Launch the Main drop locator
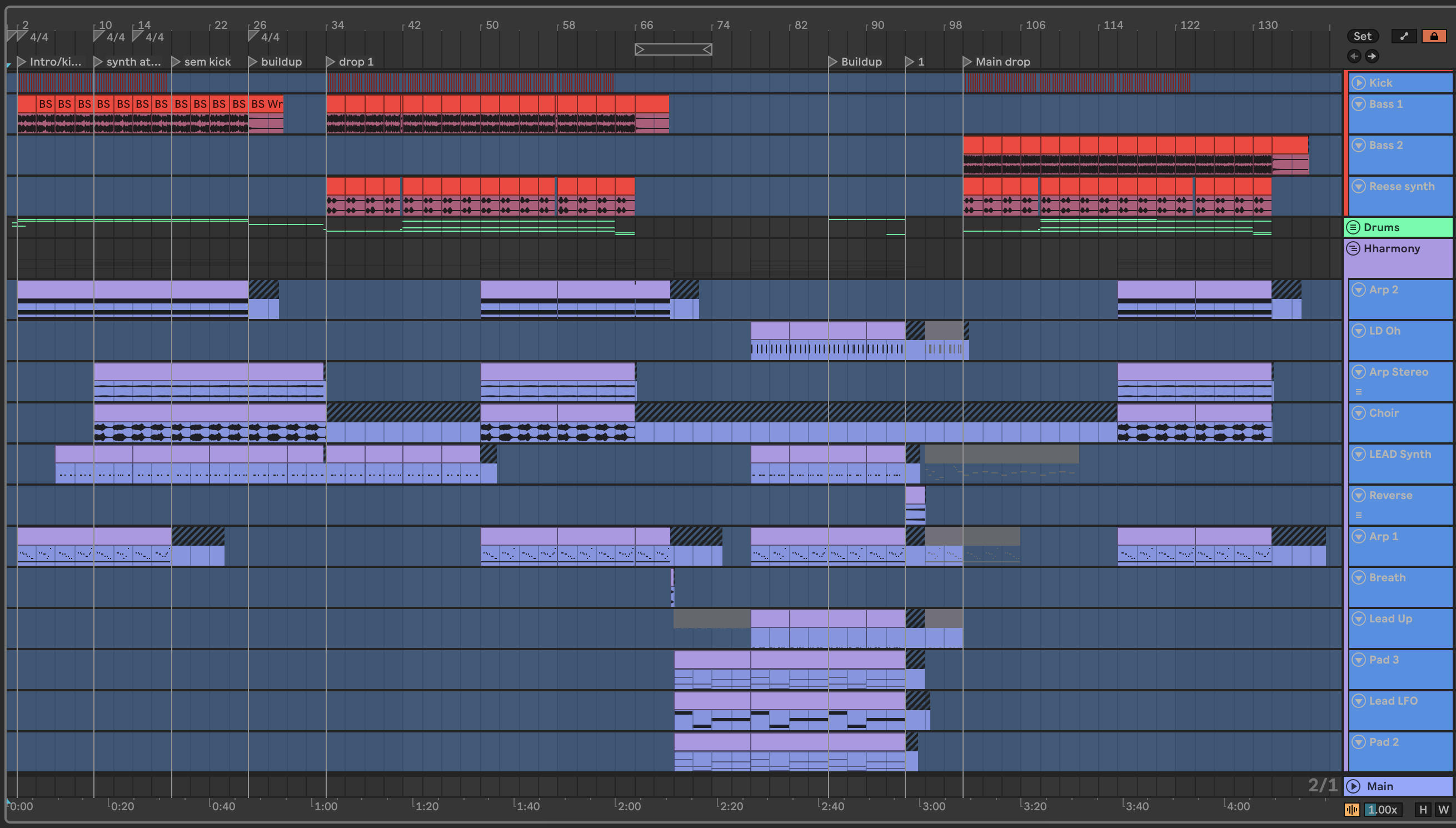Image resolution: width=1456 pixels, height=828 pixels. pos(967,62)
